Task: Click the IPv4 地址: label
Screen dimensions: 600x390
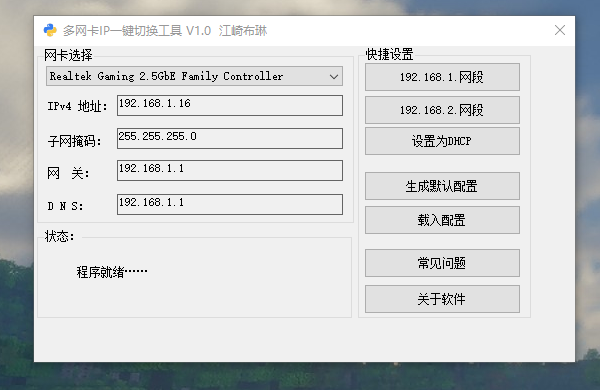Action: [77, 106]
